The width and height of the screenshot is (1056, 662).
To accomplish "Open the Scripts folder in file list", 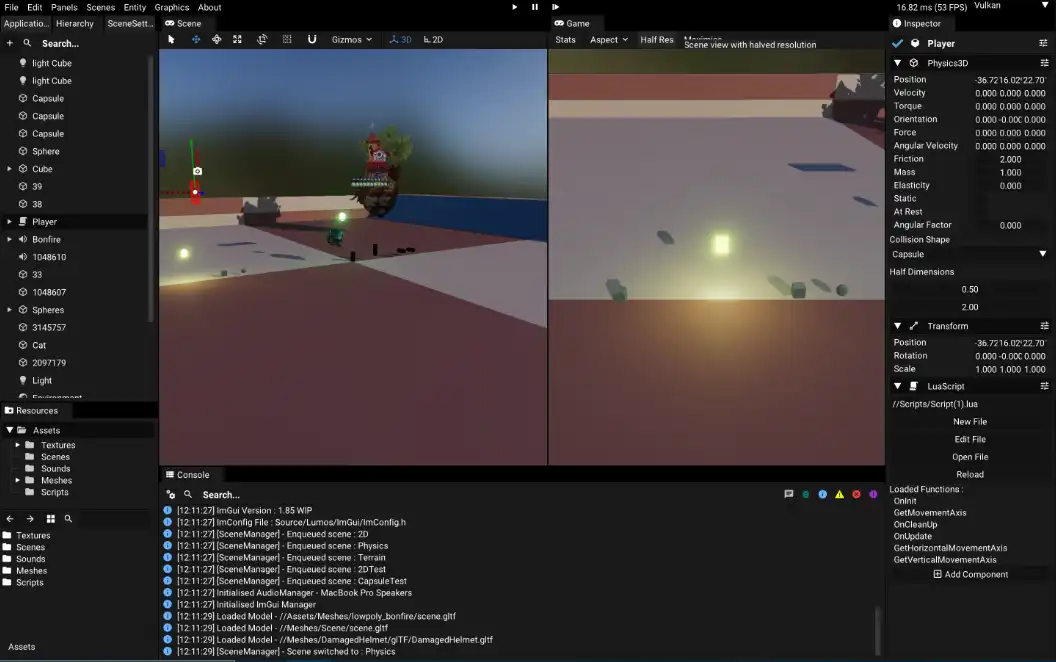I will pos(30,583).
